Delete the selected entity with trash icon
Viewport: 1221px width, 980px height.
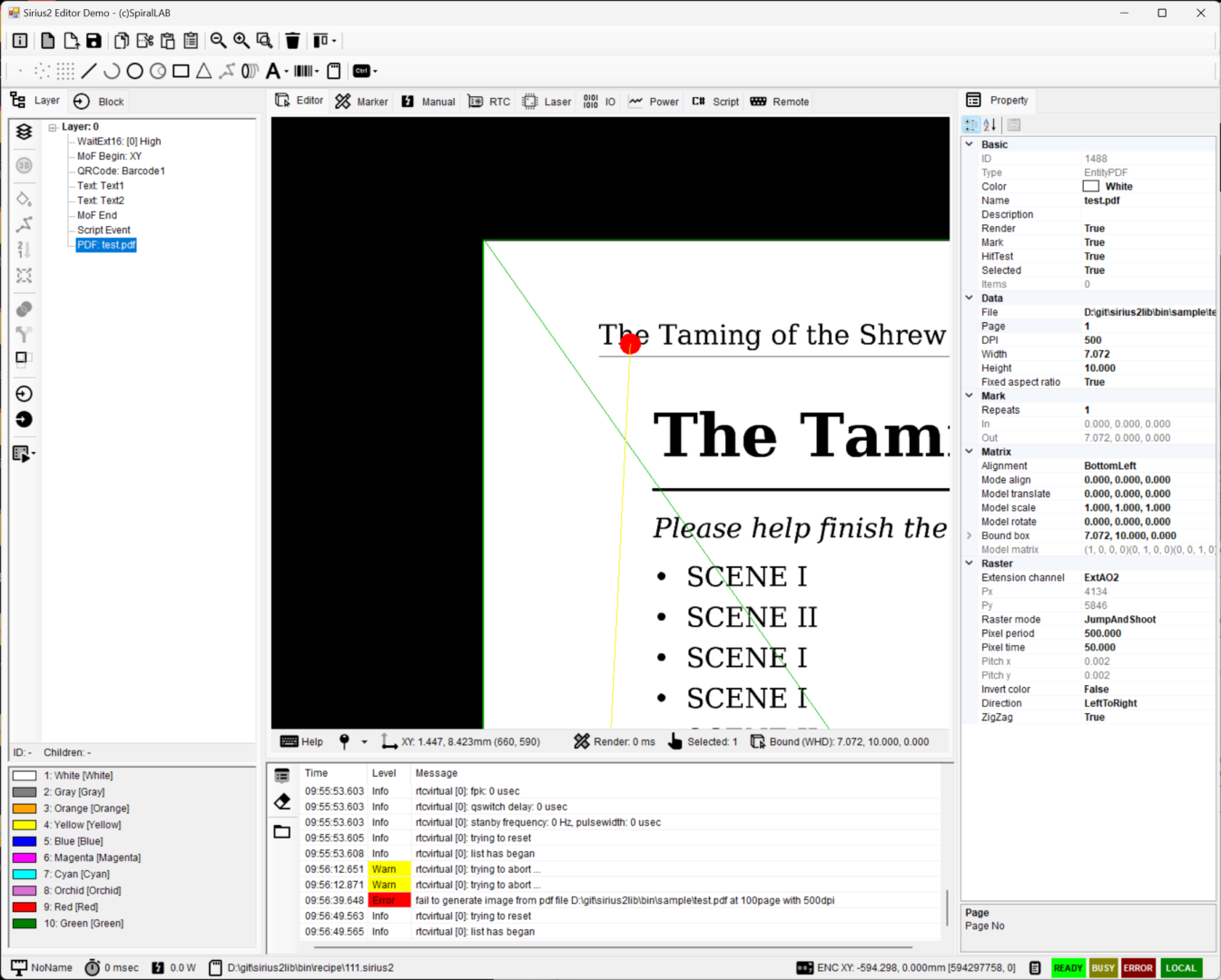pyautogui.click(x=292, y=41)
